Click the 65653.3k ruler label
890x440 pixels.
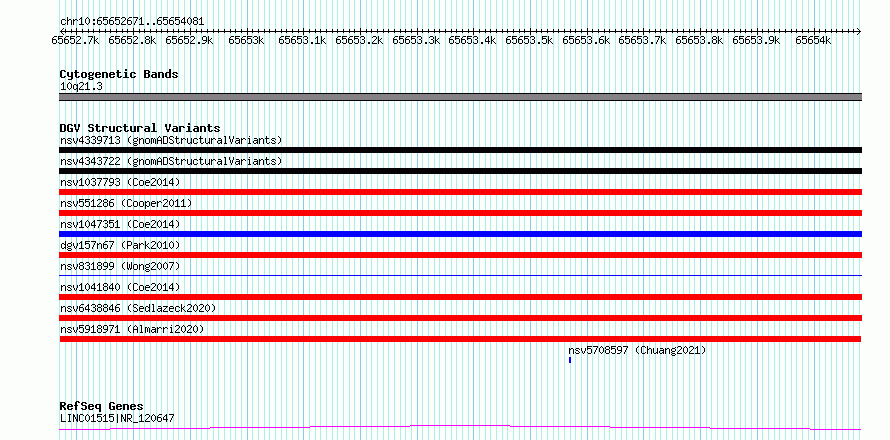point(416,40)
